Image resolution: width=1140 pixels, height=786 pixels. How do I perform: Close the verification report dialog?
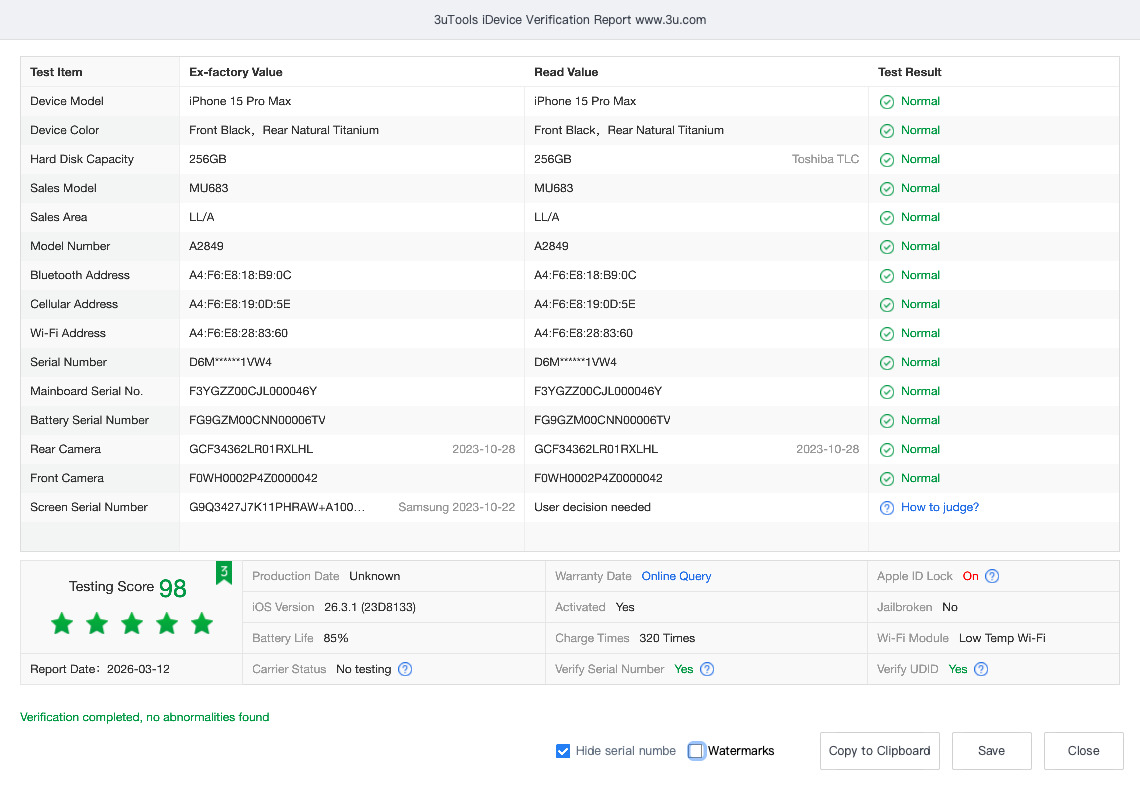coord(1083,751)
